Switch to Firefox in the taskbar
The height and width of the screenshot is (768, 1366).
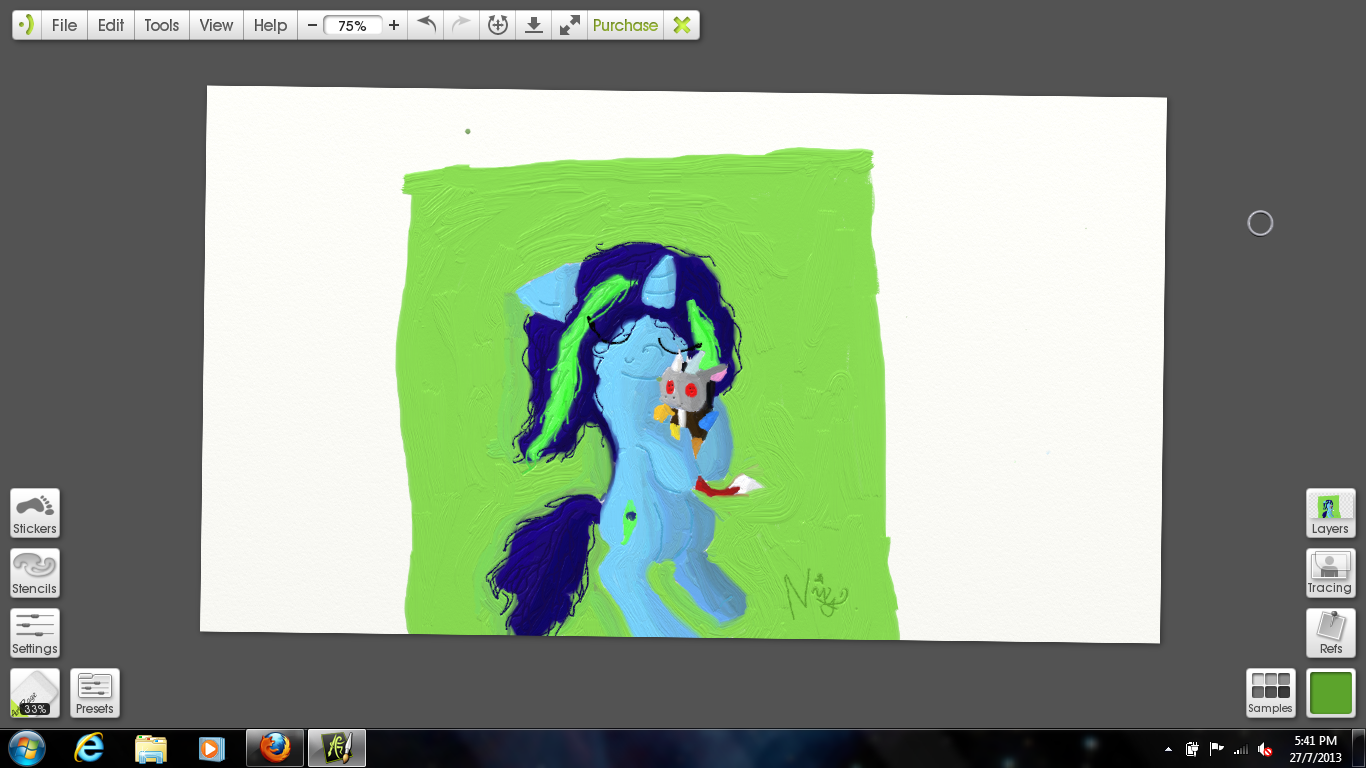click(274, 748)
